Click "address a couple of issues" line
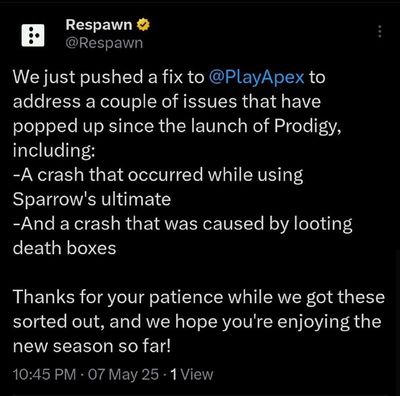Image resolution: width=400 pixels, height=396 pixels. click(167, 102)
